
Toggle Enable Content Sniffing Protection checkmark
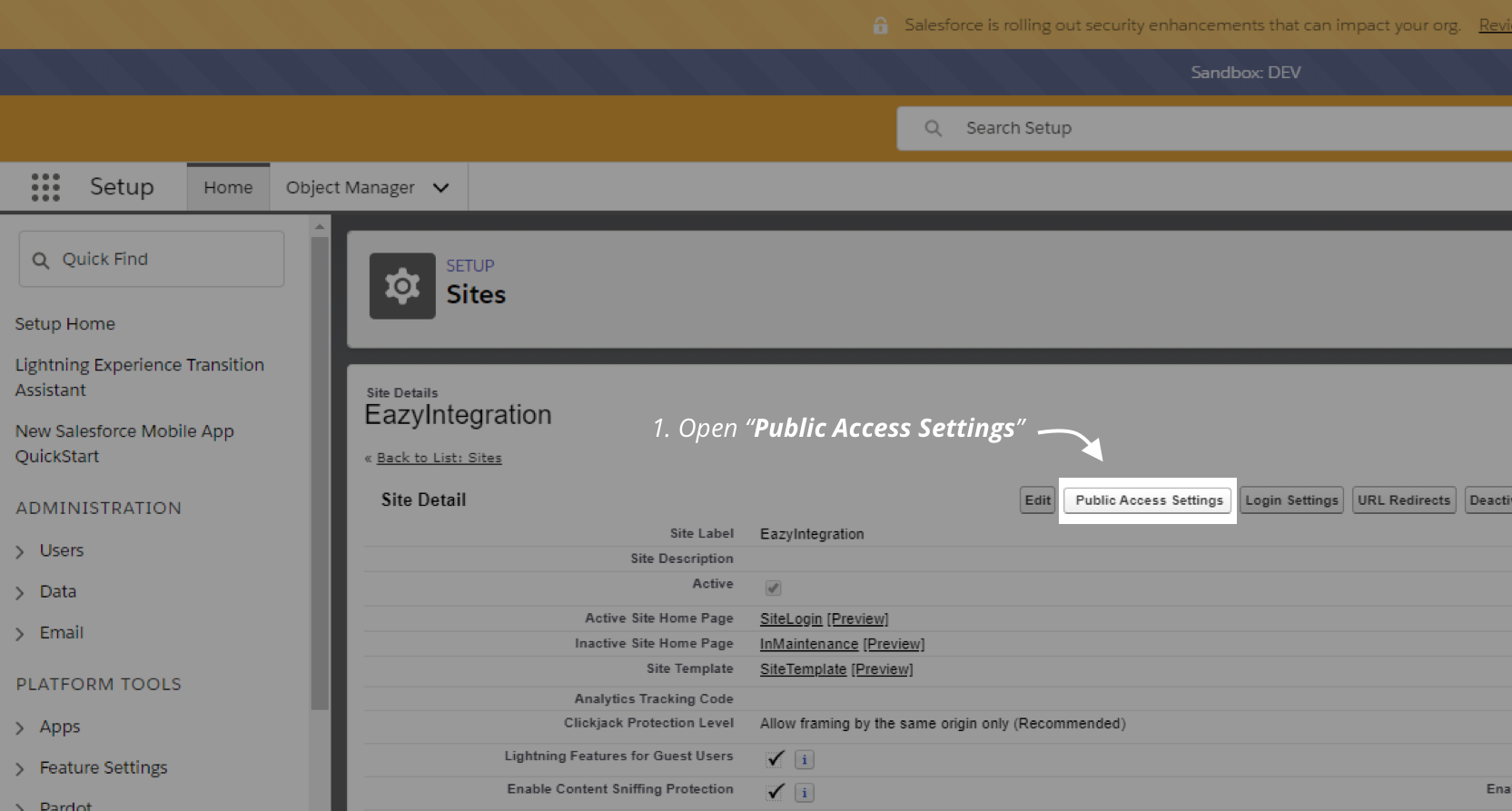click(776, 791)
